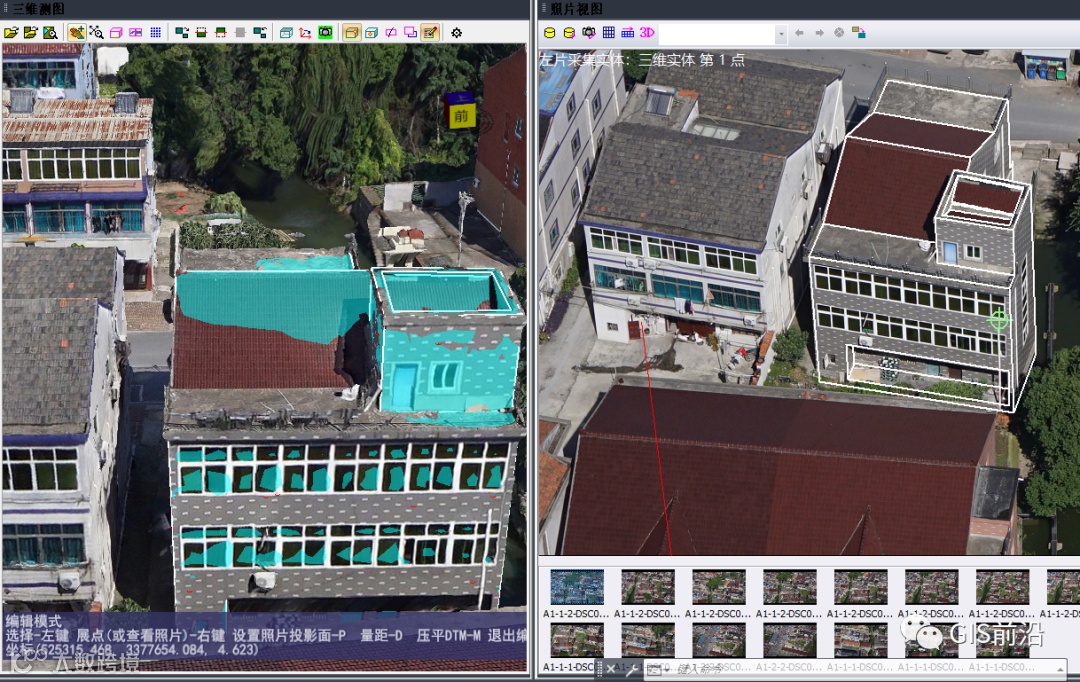
Task: Select the highlighted blue first photo thumbnail
Action: (577, 587)
